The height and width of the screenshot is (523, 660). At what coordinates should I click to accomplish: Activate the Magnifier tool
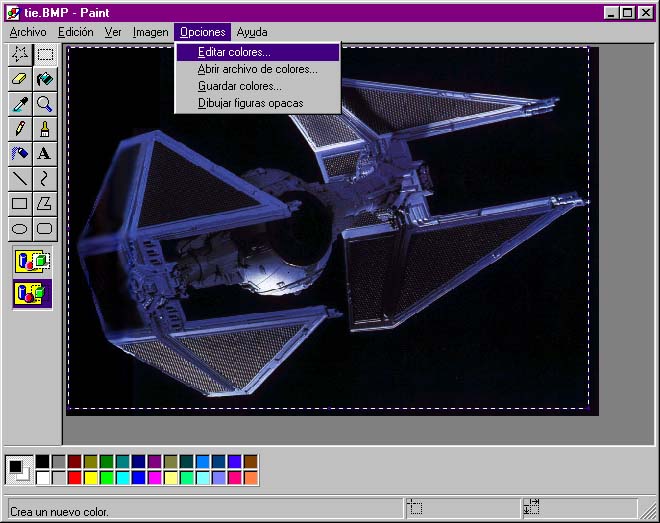coord(45,104)
